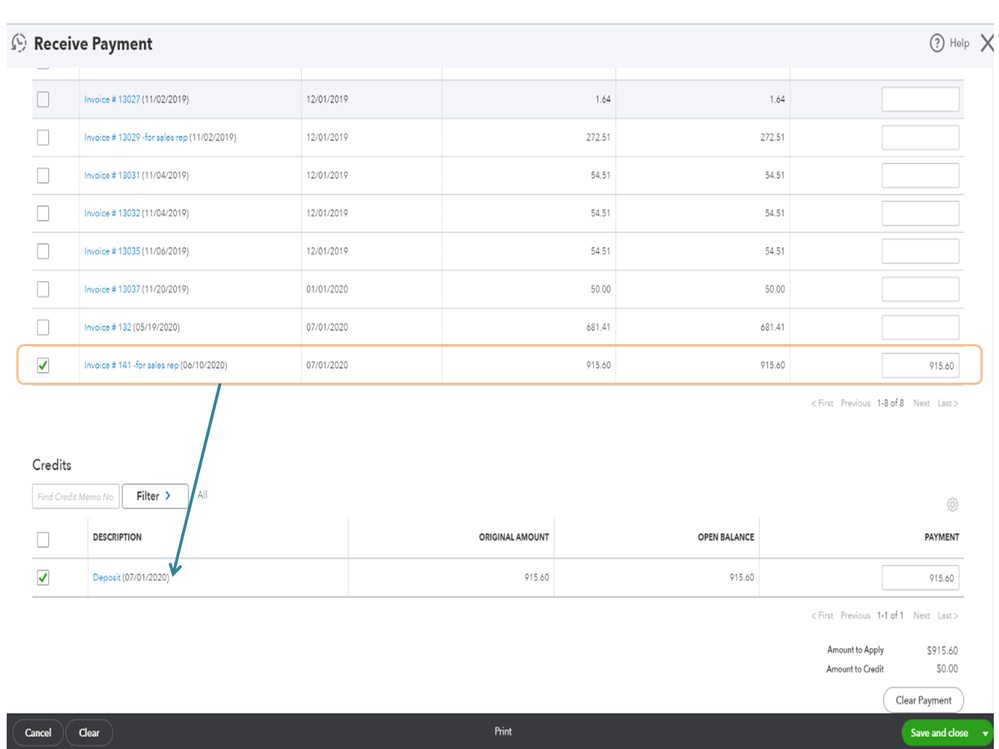Viewport: 999px width, 749px height.
Task: Click the 01/01/2020 due date for Invoice # 13037
Action: [x=327, y=289]
